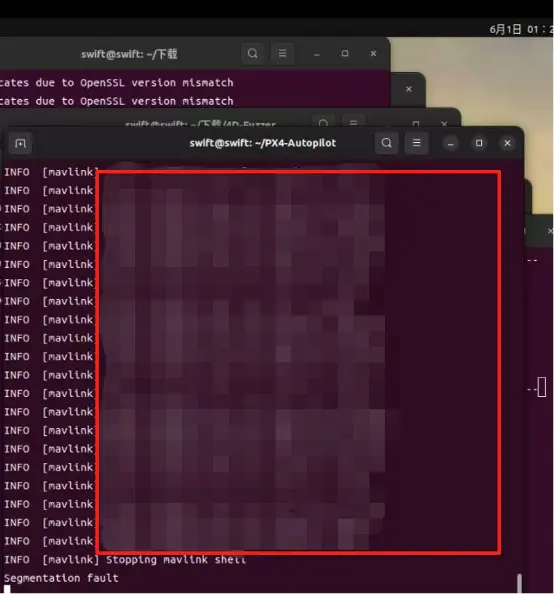554x594 pixels.
Task: Minimize the ~/下载 terminal window
Action: click(317, 54)
